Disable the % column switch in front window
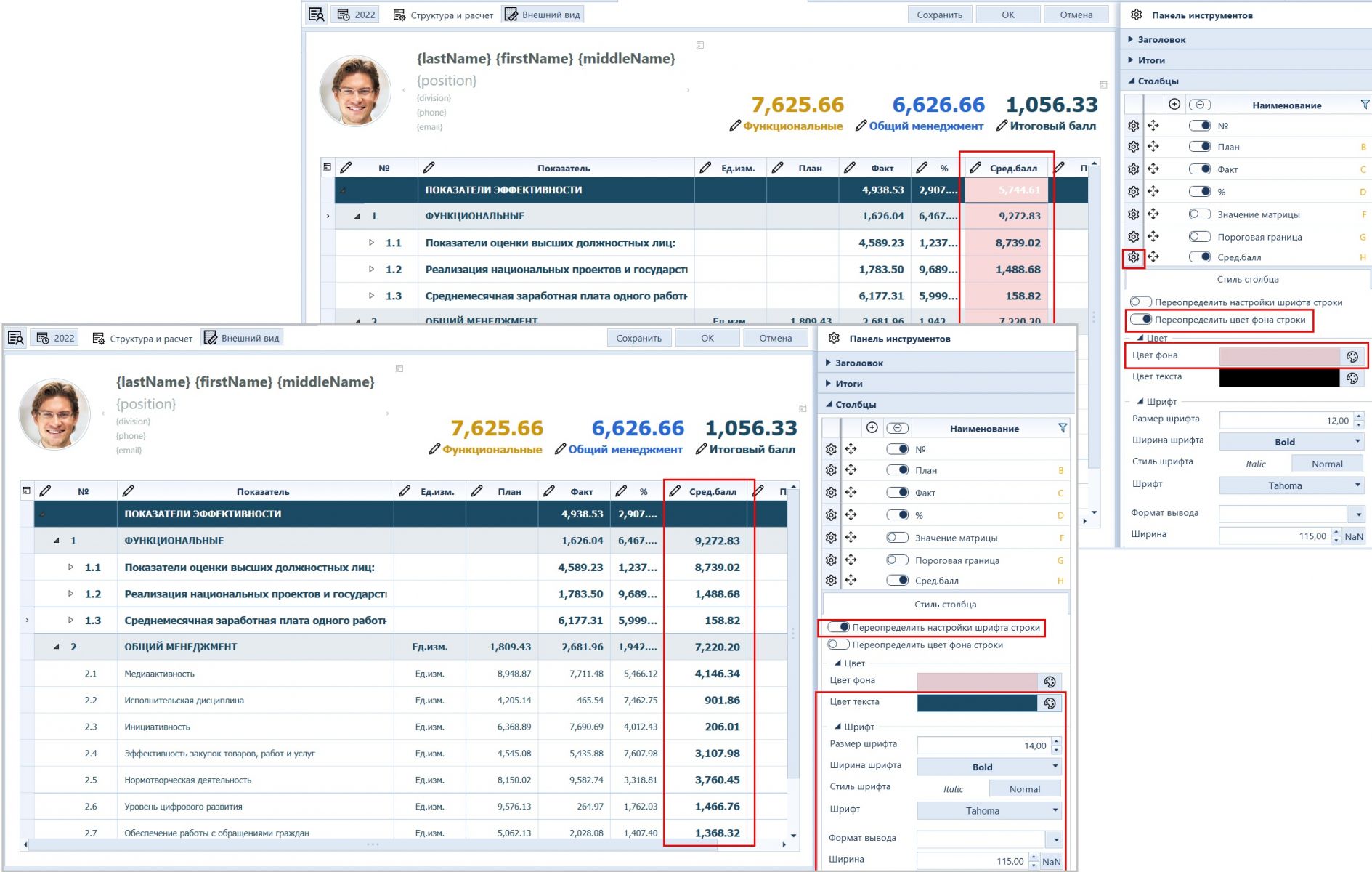The width and height of the screenshot is (1372, 872). click(x=898, y=514)
